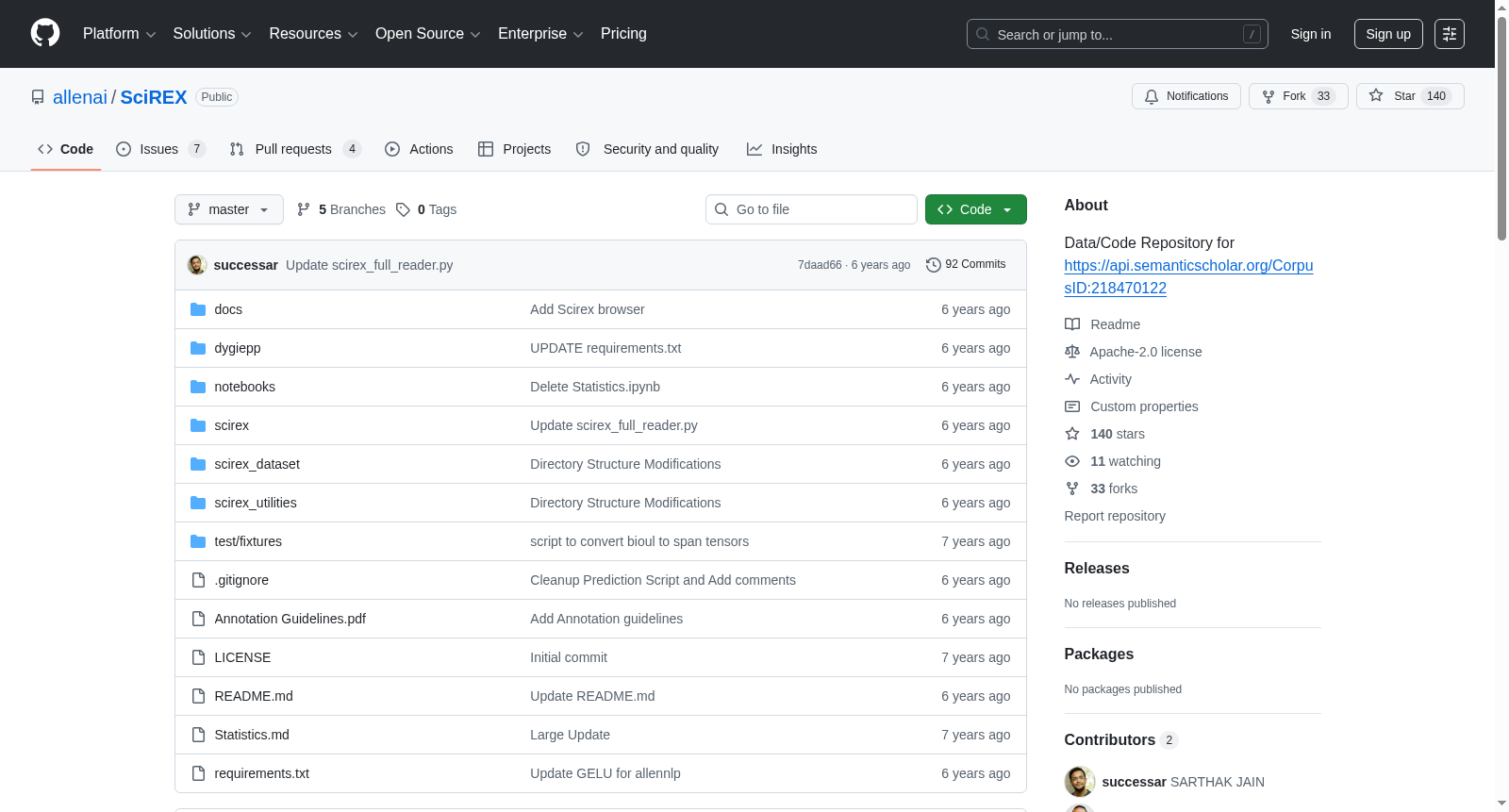The width and height of the screenshot is (1509, 812).
Task: Open commit 'Add Annotation guidelines'
Action: pyautogui.click(x=606, y=619)
